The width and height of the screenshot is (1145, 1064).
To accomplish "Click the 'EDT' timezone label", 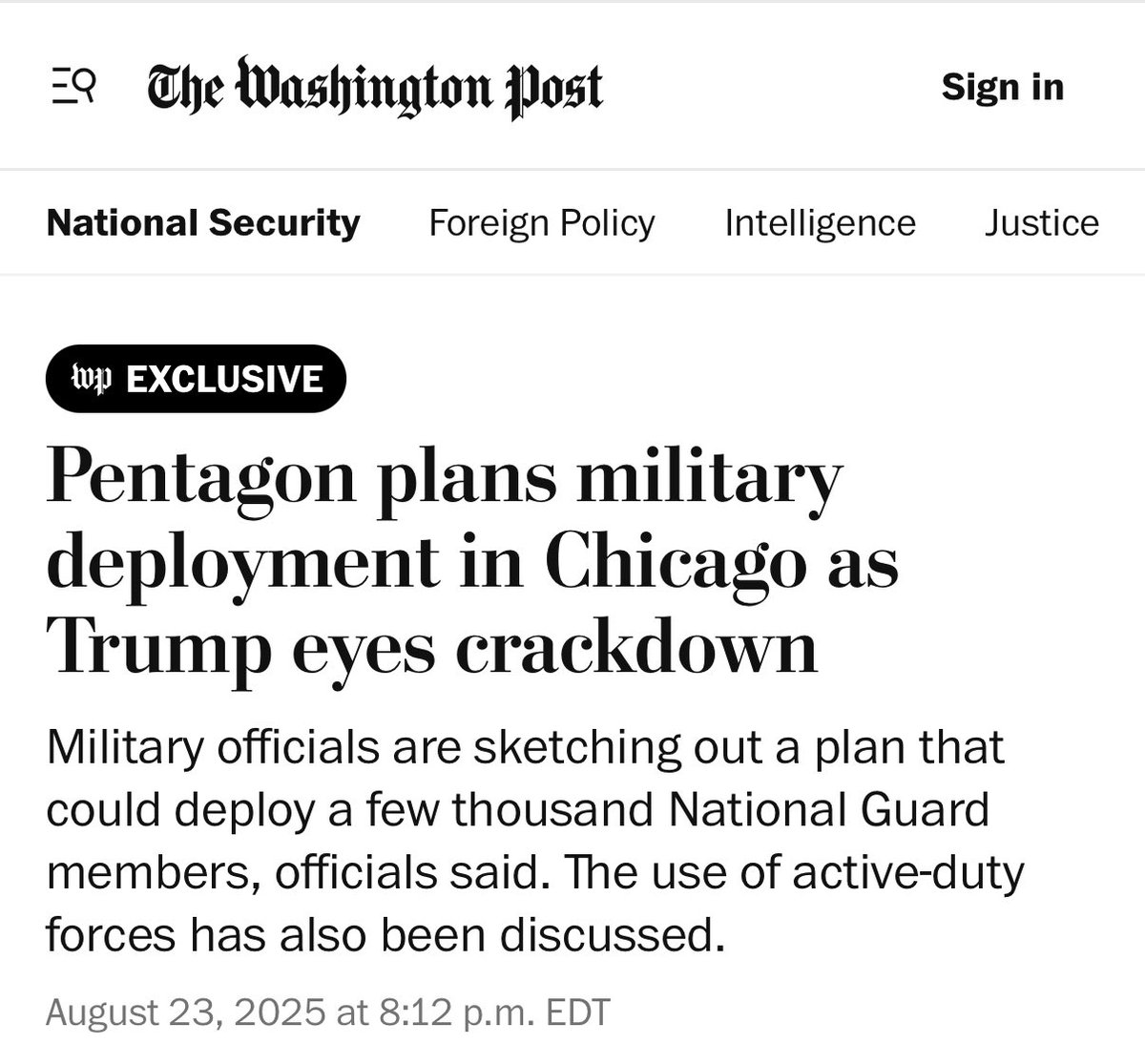I will coord(576,1012).
